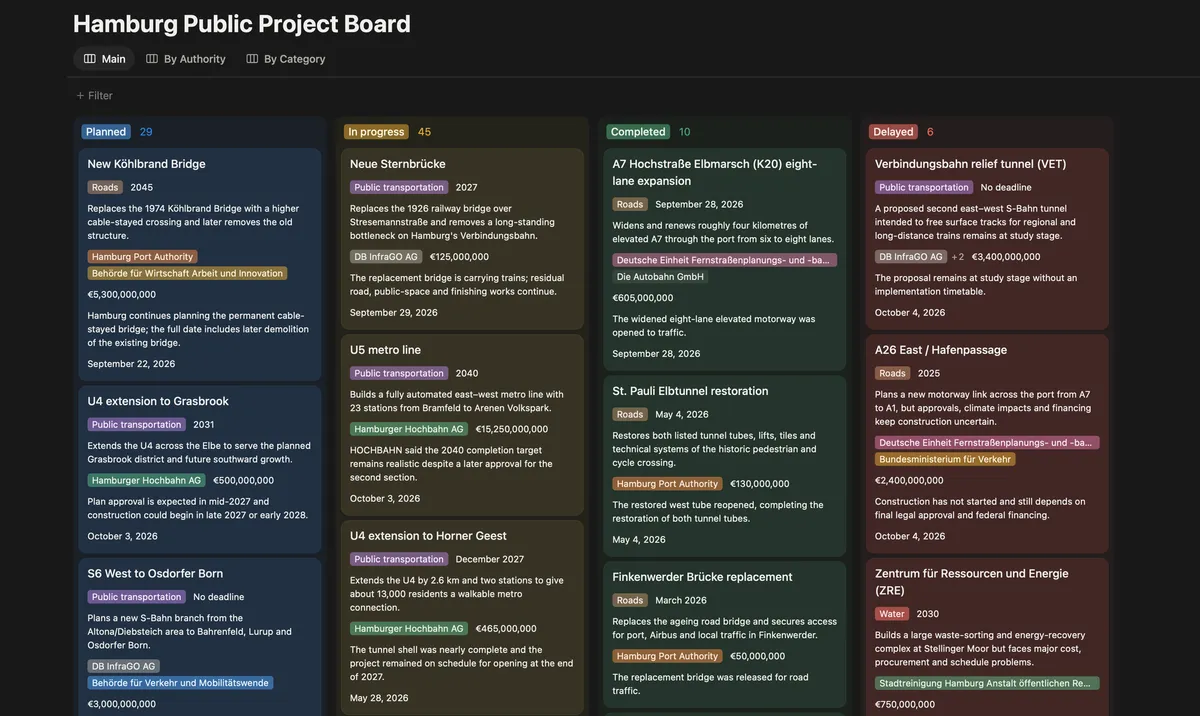Screen dimensions: 1200x716
Task: Click the +2 more authorities indicator on VET card
Action: tap(958, 257)
